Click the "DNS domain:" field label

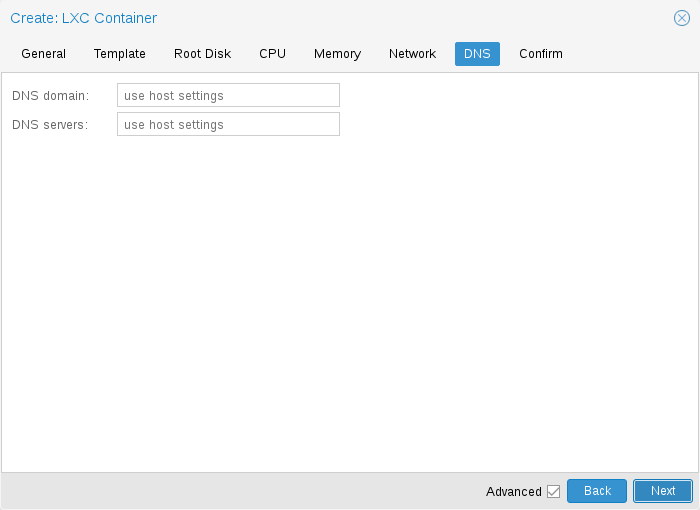[x=50, y=96]
